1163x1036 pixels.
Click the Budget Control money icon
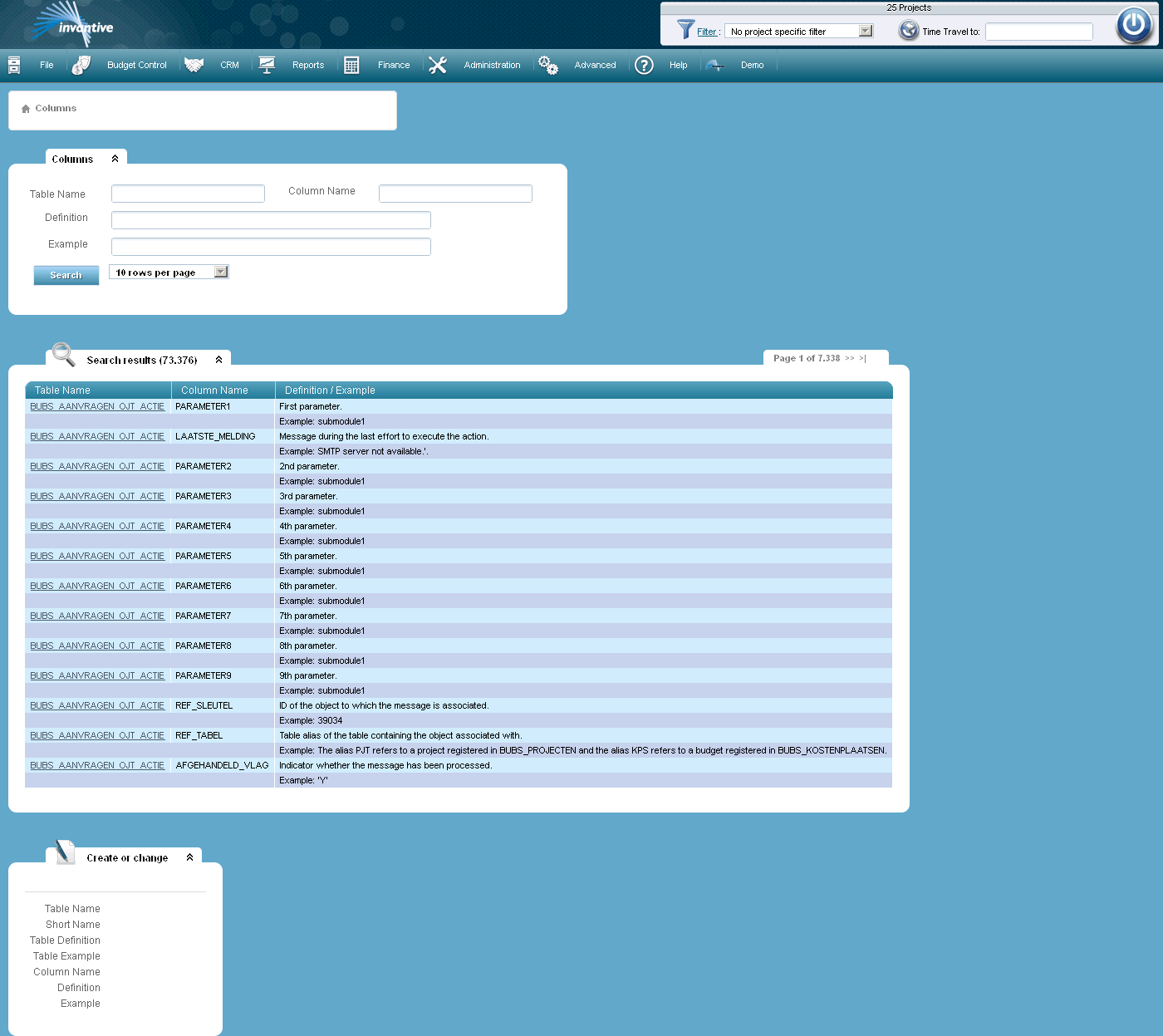click(x=81, y=65)
